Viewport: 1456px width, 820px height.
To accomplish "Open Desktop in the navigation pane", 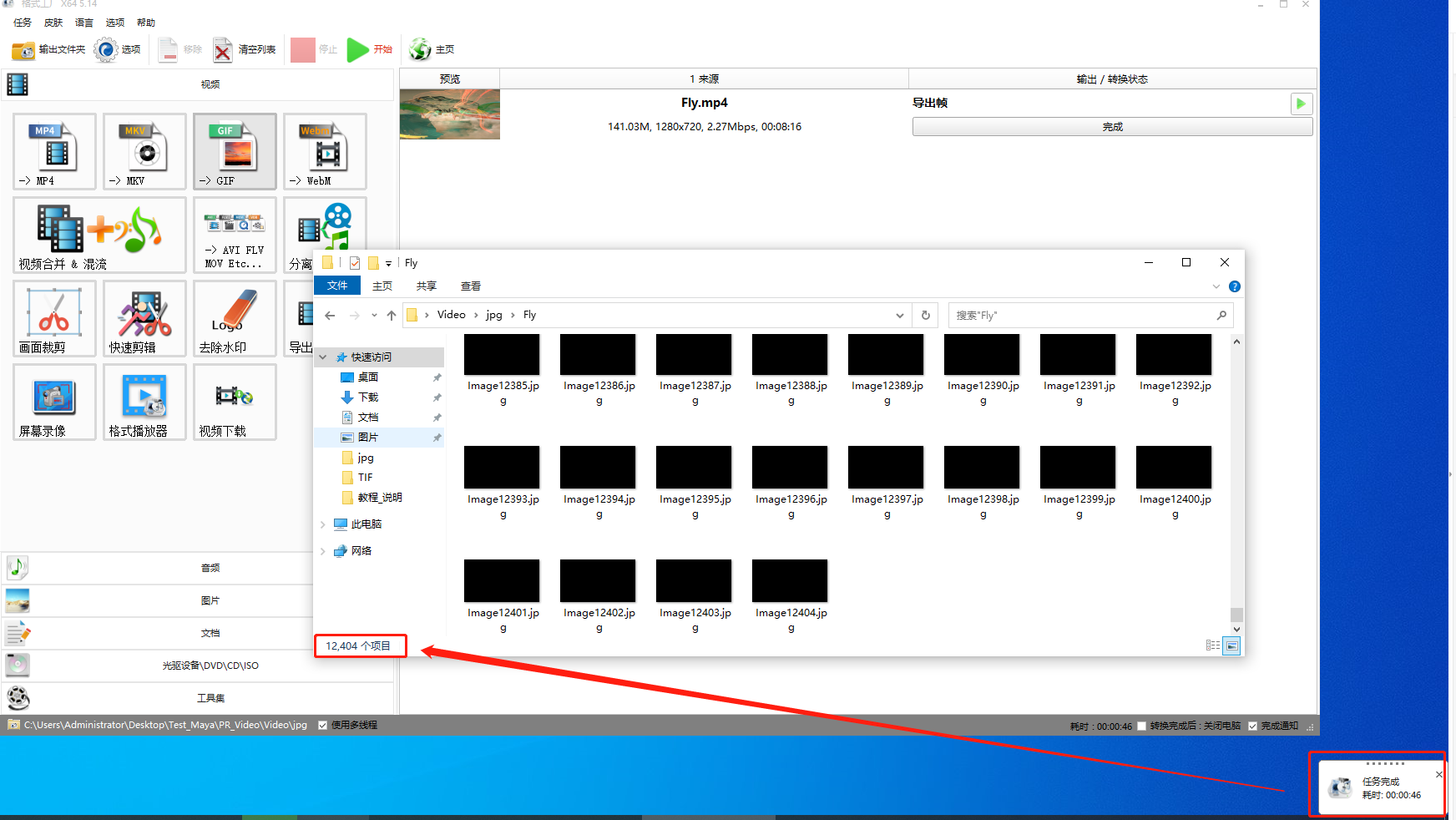I will 368,377.
